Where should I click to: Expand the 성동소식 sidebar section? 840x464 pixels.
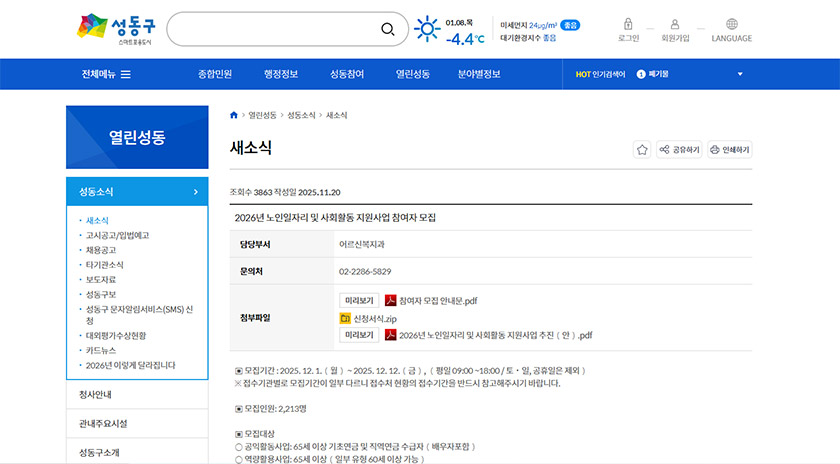tap(137, 191)
